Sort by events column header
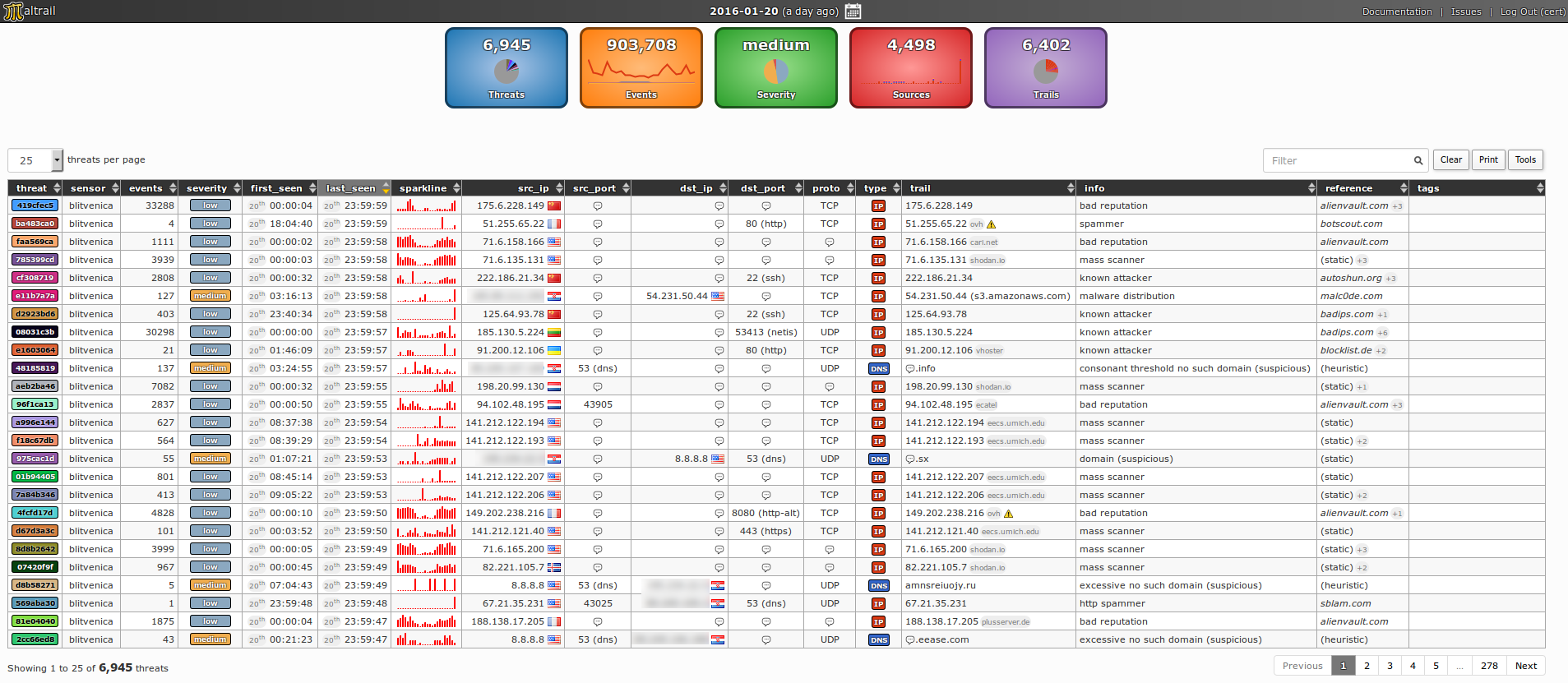 150,188
